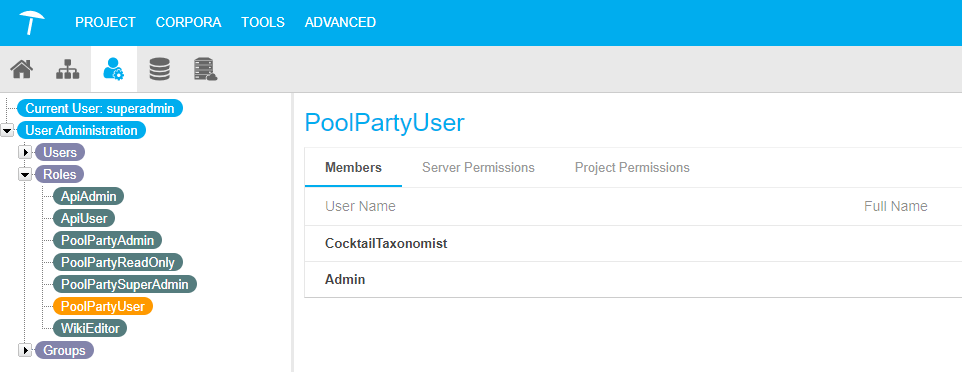
Task: Open the database stack icon
Action: tap(160, 69)
